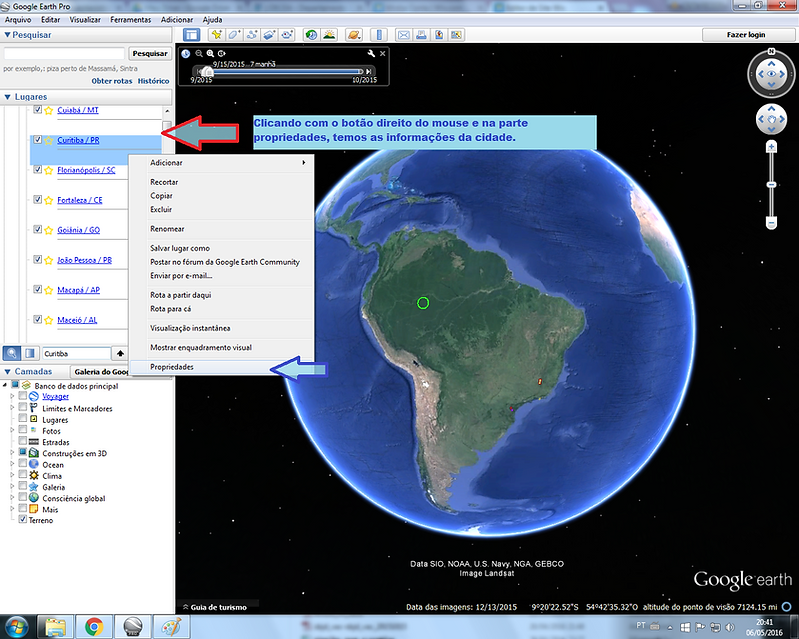Click the zoom slider handle
Screen dimensions: 799x639
[x=771, y=184]
